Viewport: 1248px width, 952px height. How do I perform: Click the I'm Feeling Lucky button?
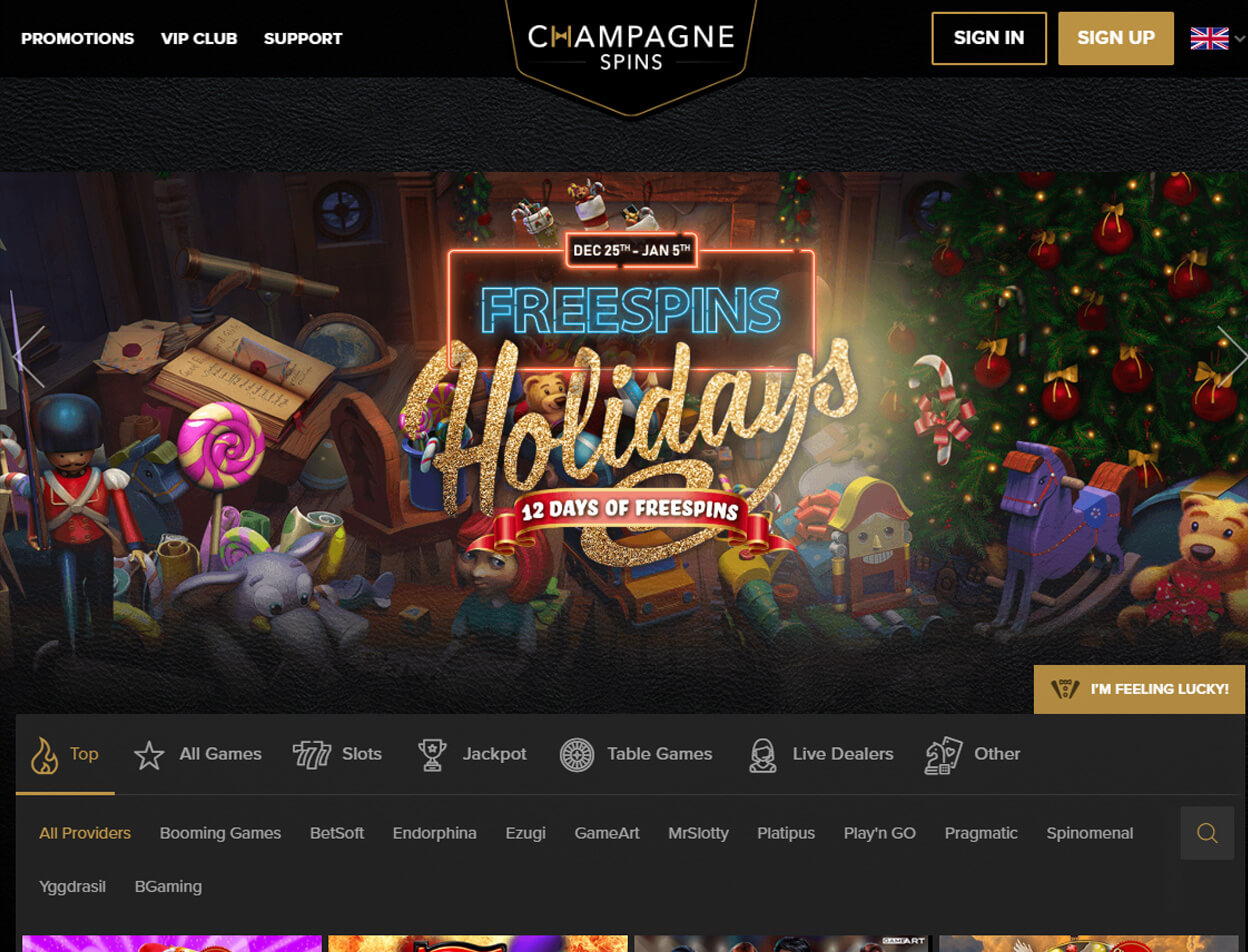pyautogui.click(x=1141, y=689)
